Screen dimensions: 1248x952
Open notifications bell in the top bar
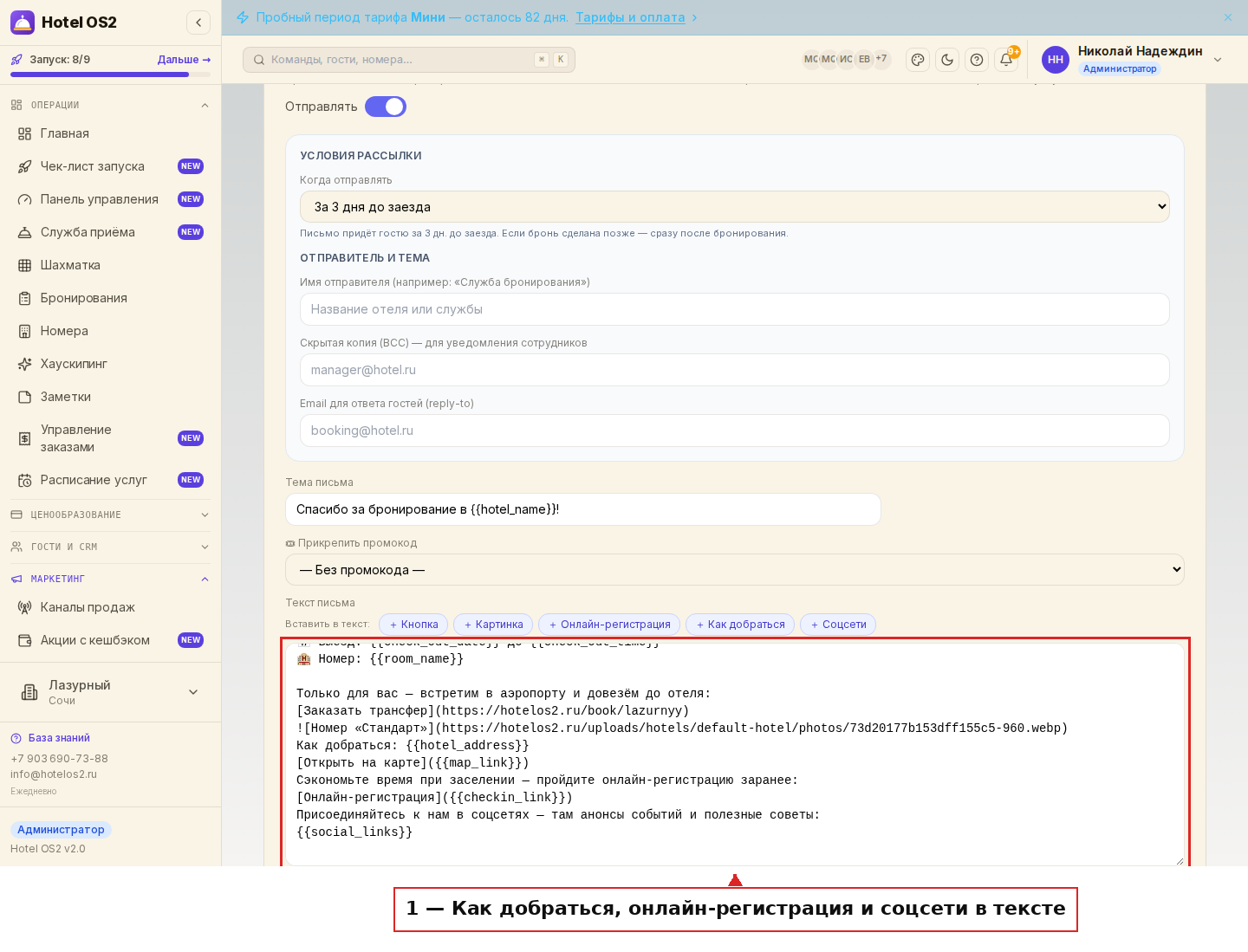coord(1006,60)
